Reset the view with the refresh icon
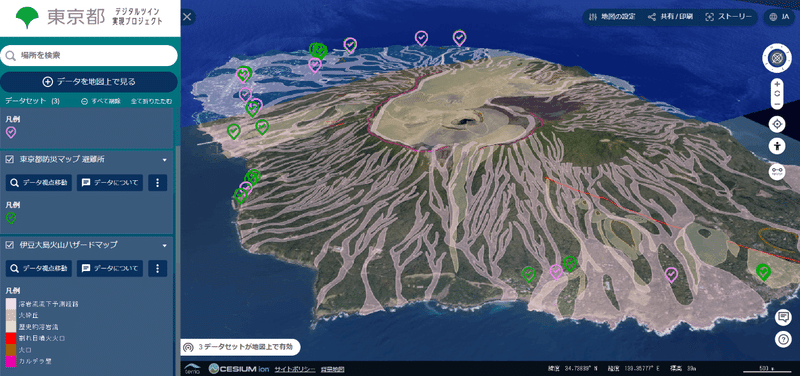The height and width of the screenshot is (376, 800). 777,94
